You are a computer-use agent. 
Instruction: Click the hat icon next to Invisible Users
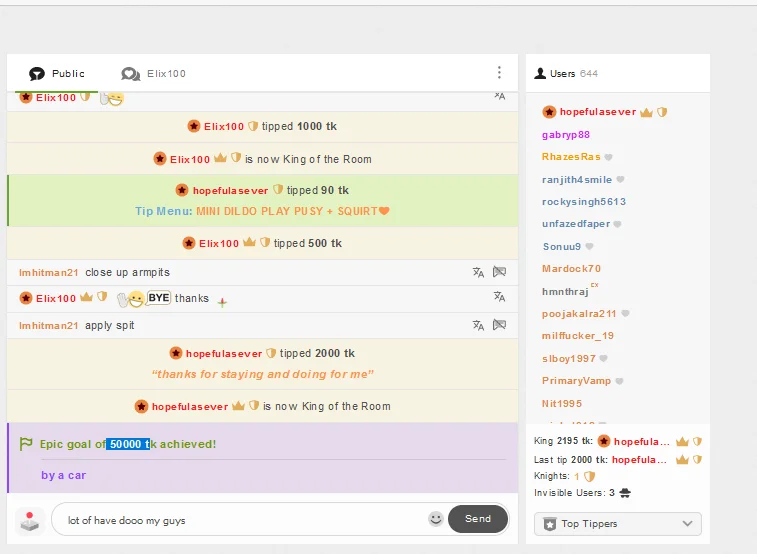625,493
